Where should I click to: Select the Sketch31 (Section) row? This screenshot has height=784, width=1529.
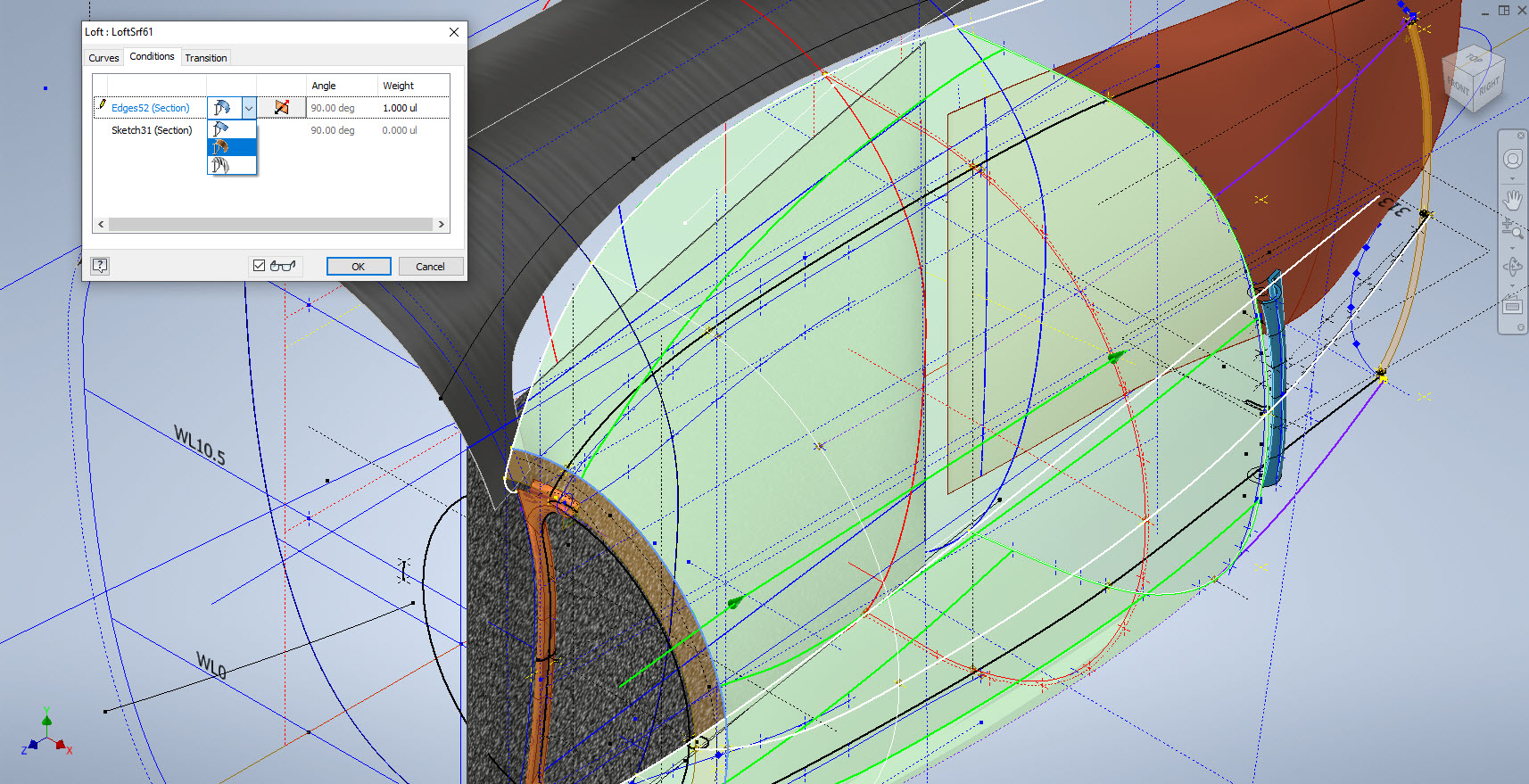pos(152,130)
